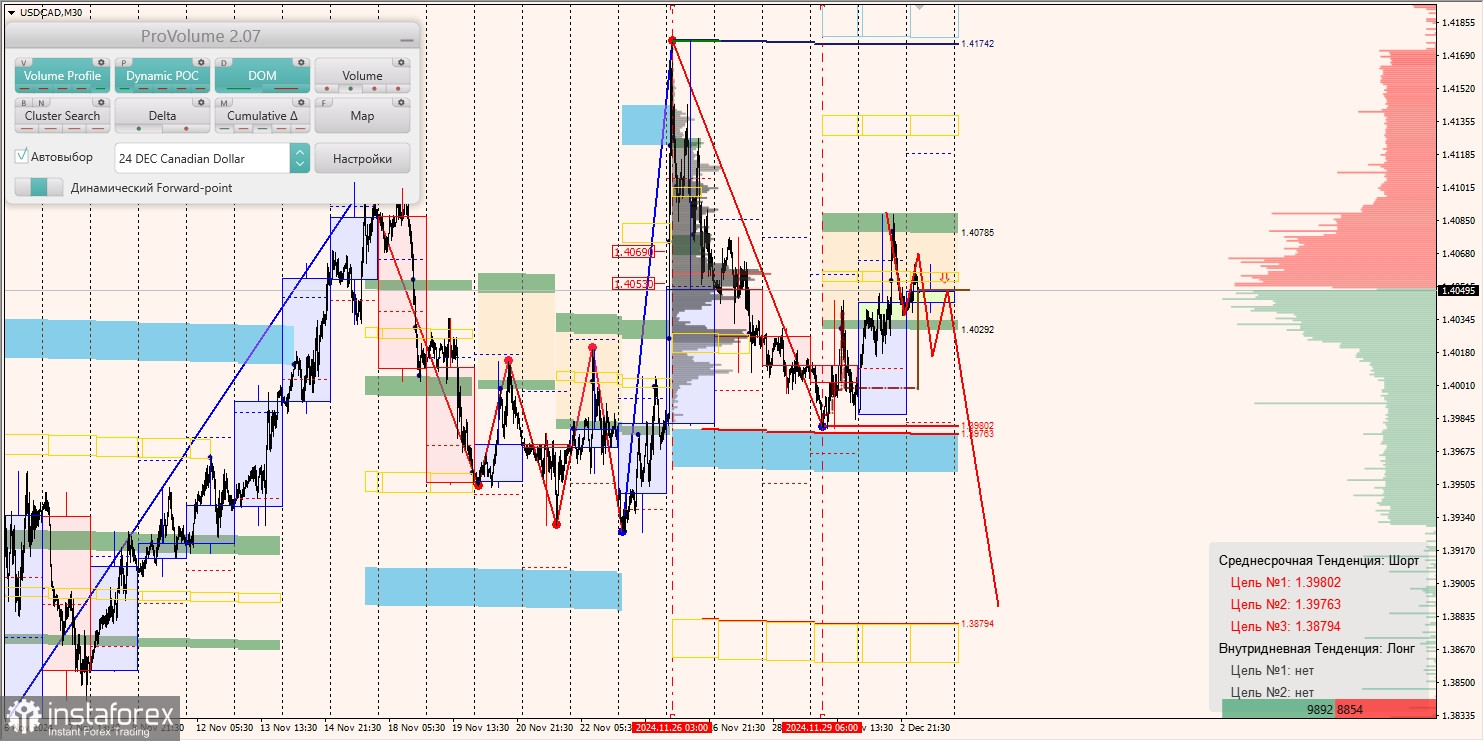Click the 1.38794 price level label
Screen dimensions: 1484x741
tap(977, 623)
